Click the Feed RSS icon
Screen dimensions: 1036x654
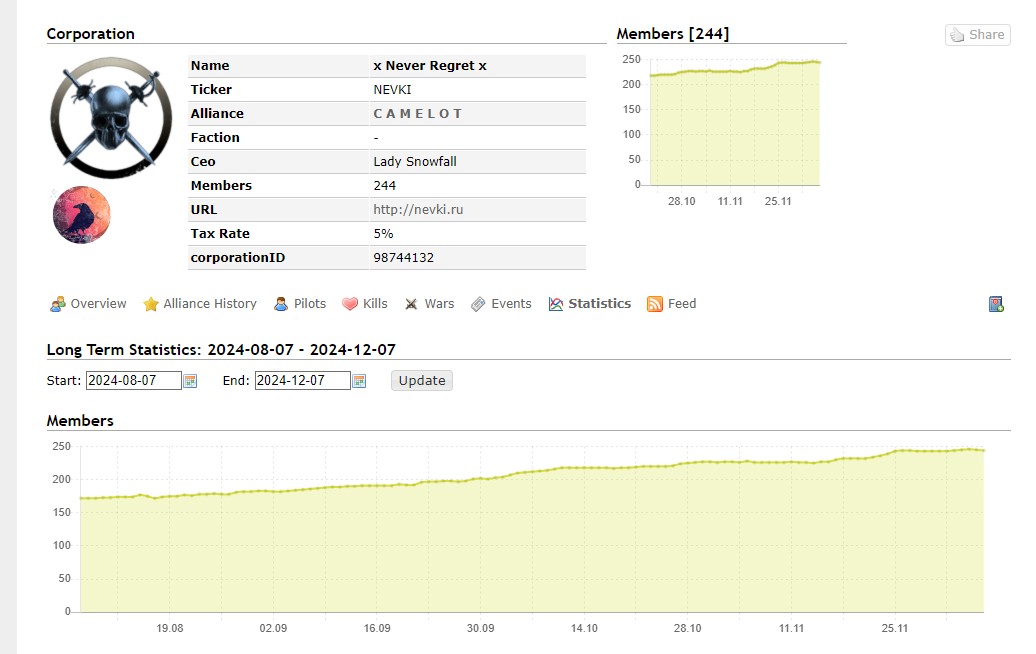click(655, 304)
